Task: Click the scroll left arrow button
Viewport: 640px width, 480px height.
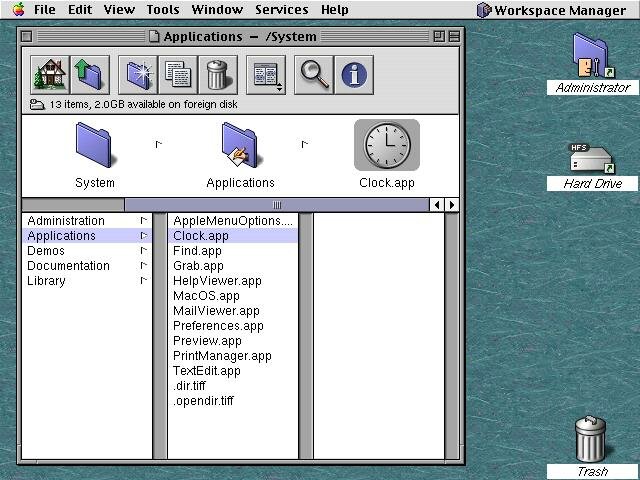Action: click(437, 205)
